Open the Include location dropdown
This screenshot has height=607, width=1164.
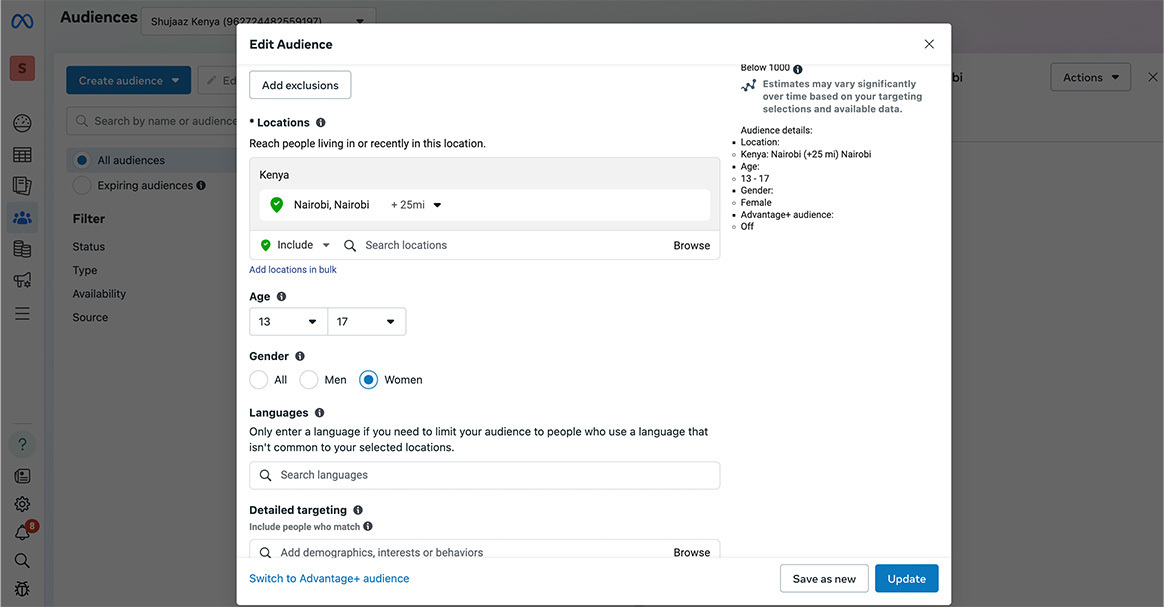(295, 245)
